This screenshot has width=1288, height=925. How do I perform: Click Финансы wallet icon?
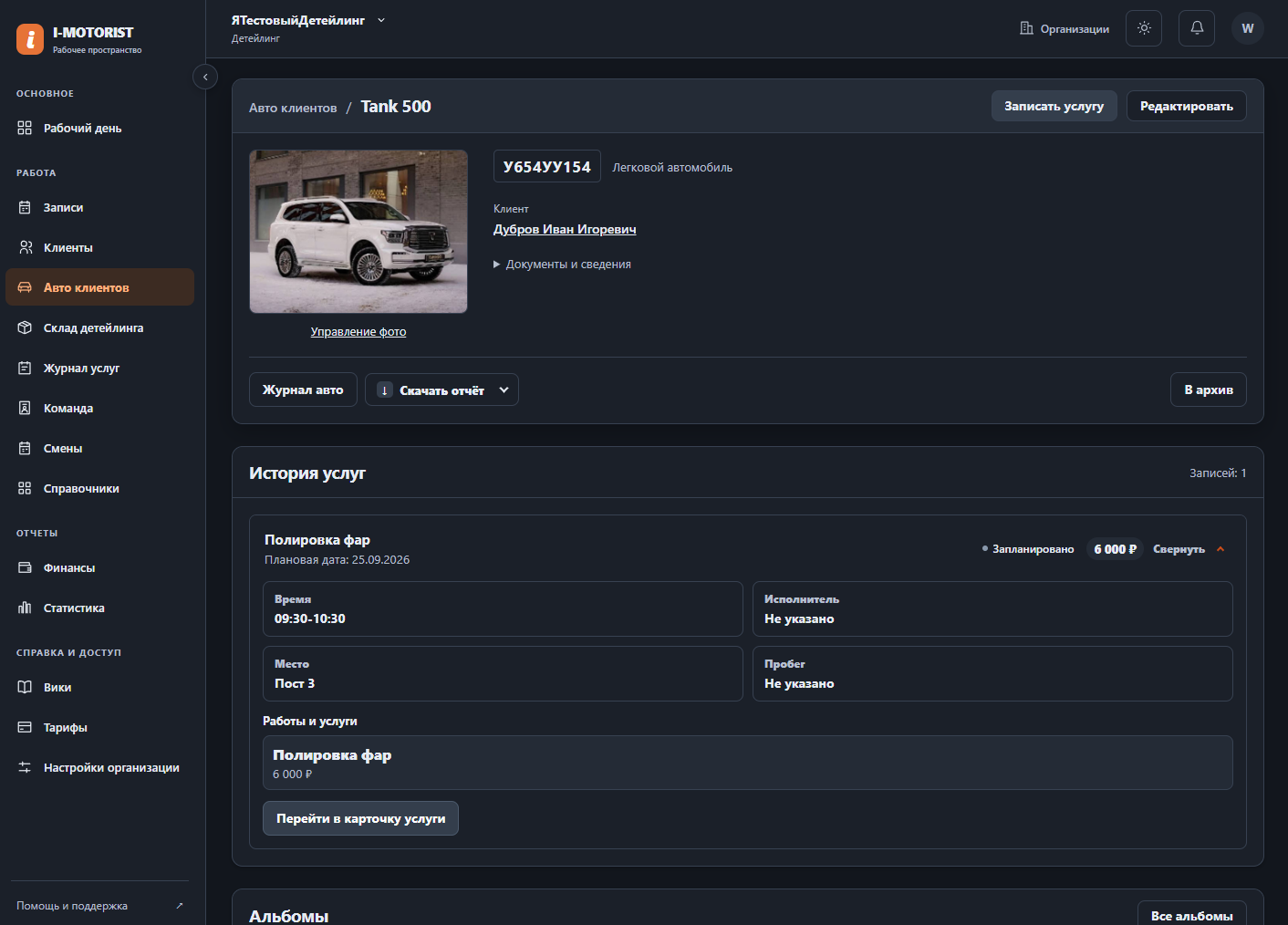click(25, 567)
